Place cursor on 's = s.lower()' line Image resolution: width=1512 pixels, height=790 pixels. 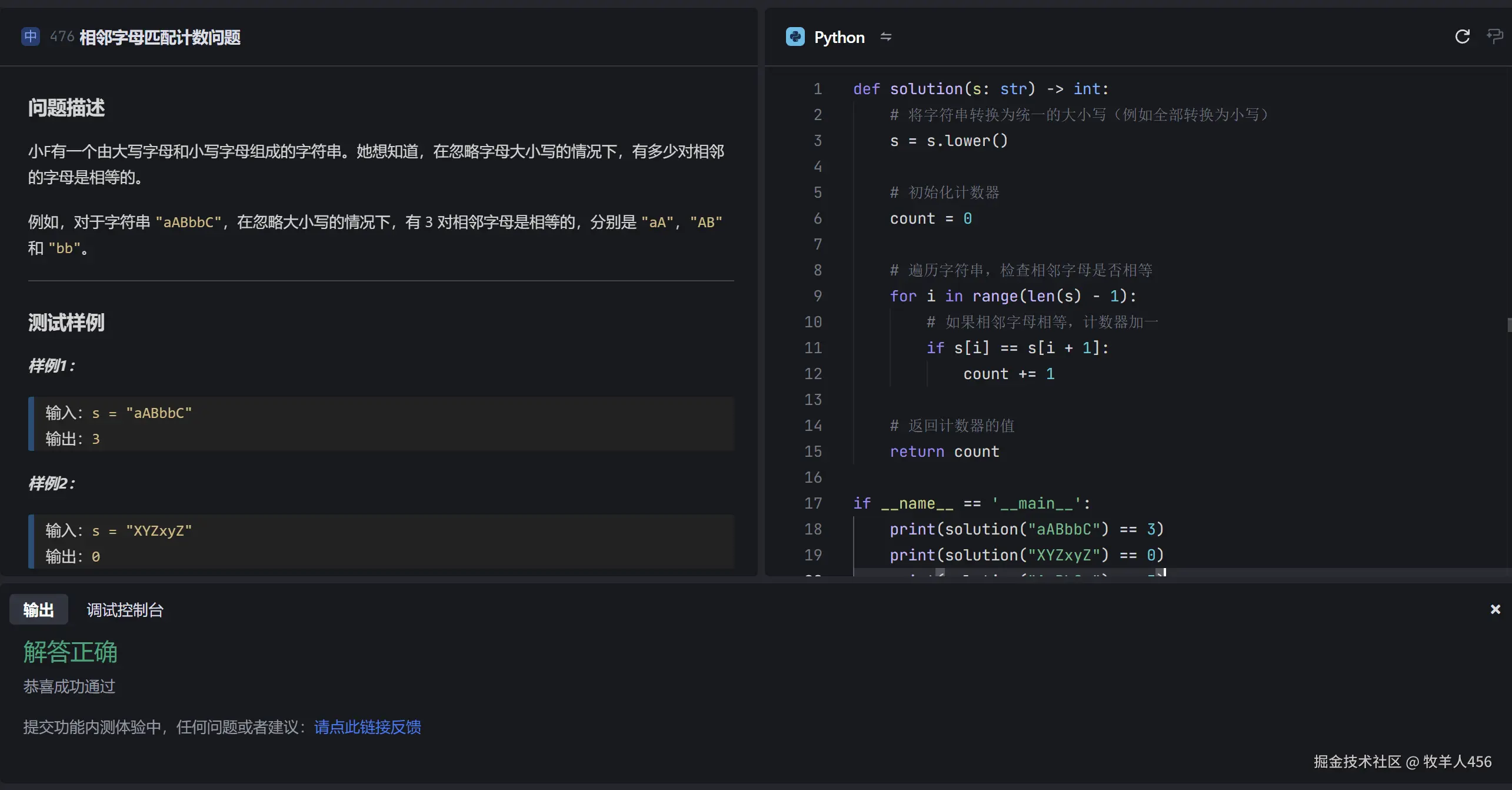pos(948,141)
